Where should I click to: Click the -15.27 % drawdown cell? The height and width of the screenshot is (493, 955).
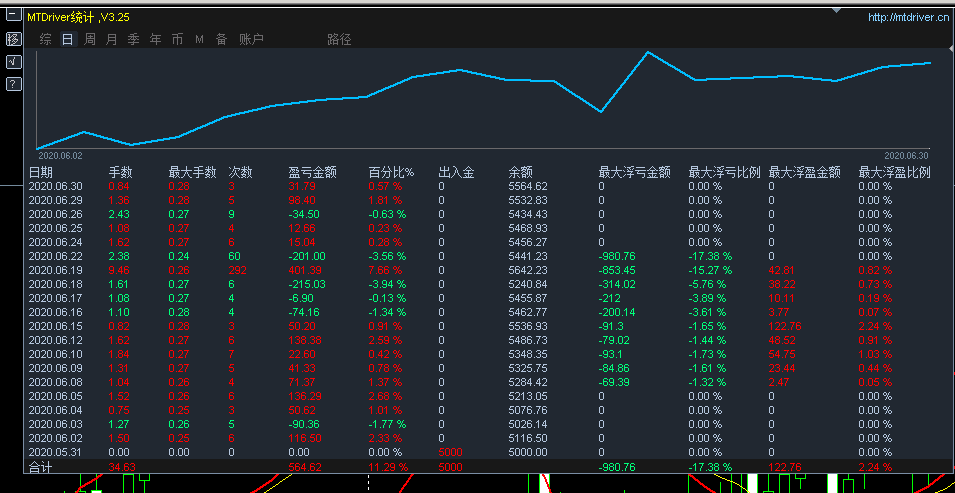point(710,271)
